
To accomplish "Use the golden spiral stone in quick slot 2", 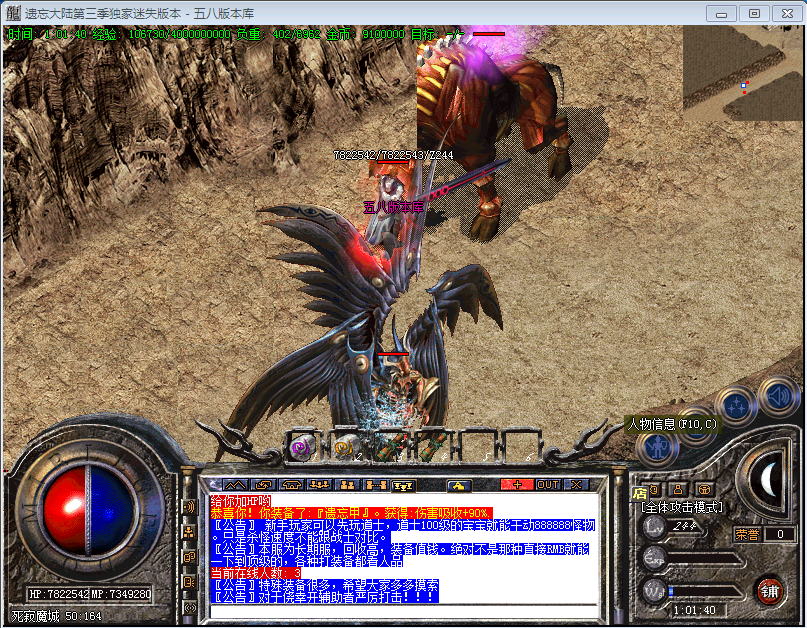I will [345, 446].
